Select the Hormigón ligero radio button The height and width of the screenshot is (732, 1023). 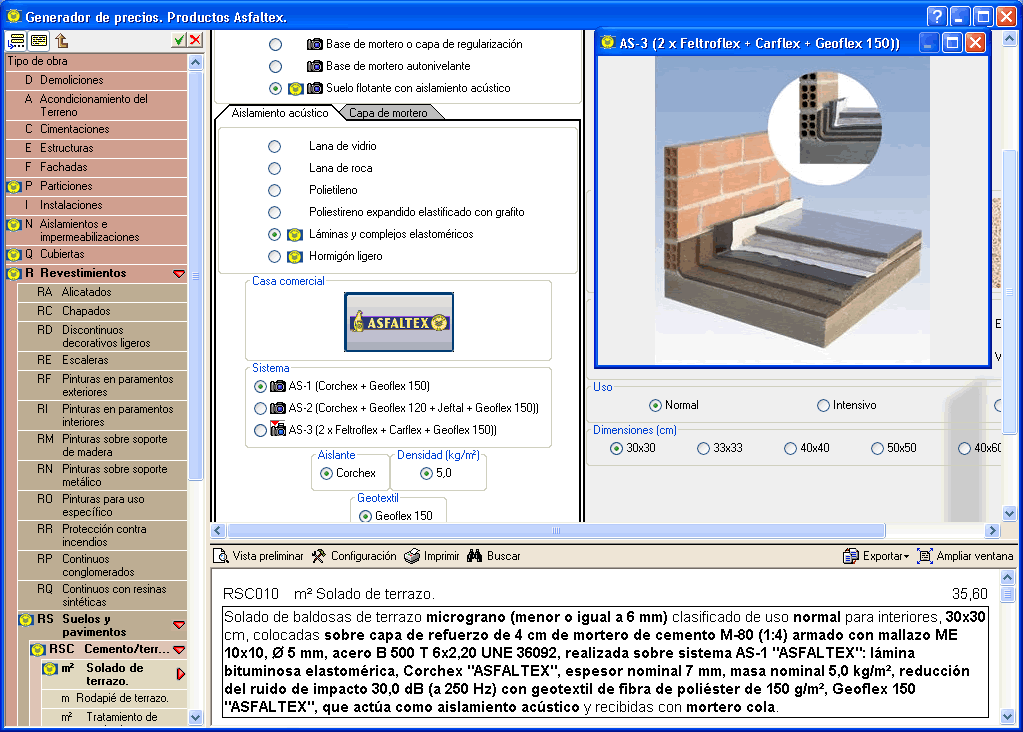[x=275, y=256]
